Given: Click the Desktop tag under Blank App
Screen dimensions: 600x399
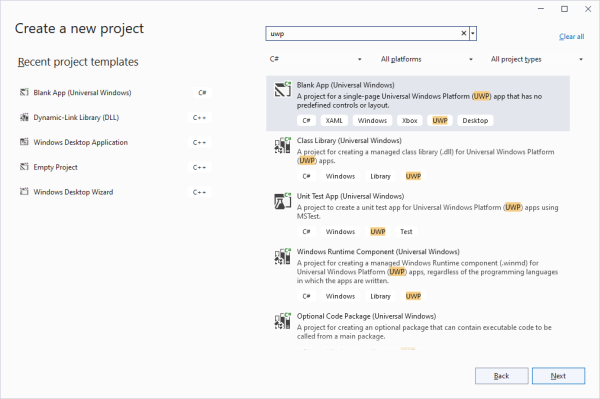Looking at the screenshot, I should [475, 121].
